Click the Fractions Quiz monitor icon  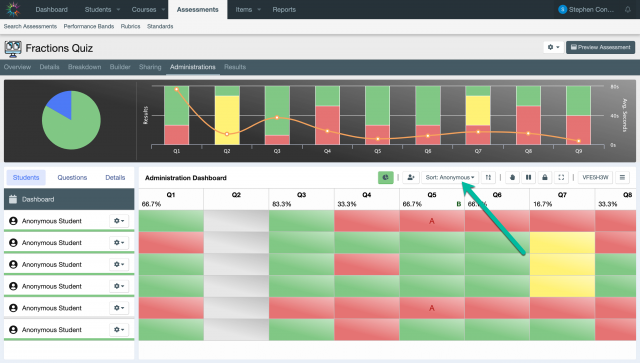coord(13,49)
